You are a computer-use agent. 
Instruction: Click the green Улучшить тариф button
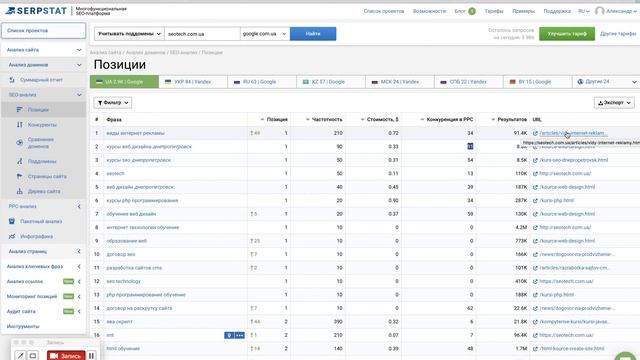pos(567,34)
